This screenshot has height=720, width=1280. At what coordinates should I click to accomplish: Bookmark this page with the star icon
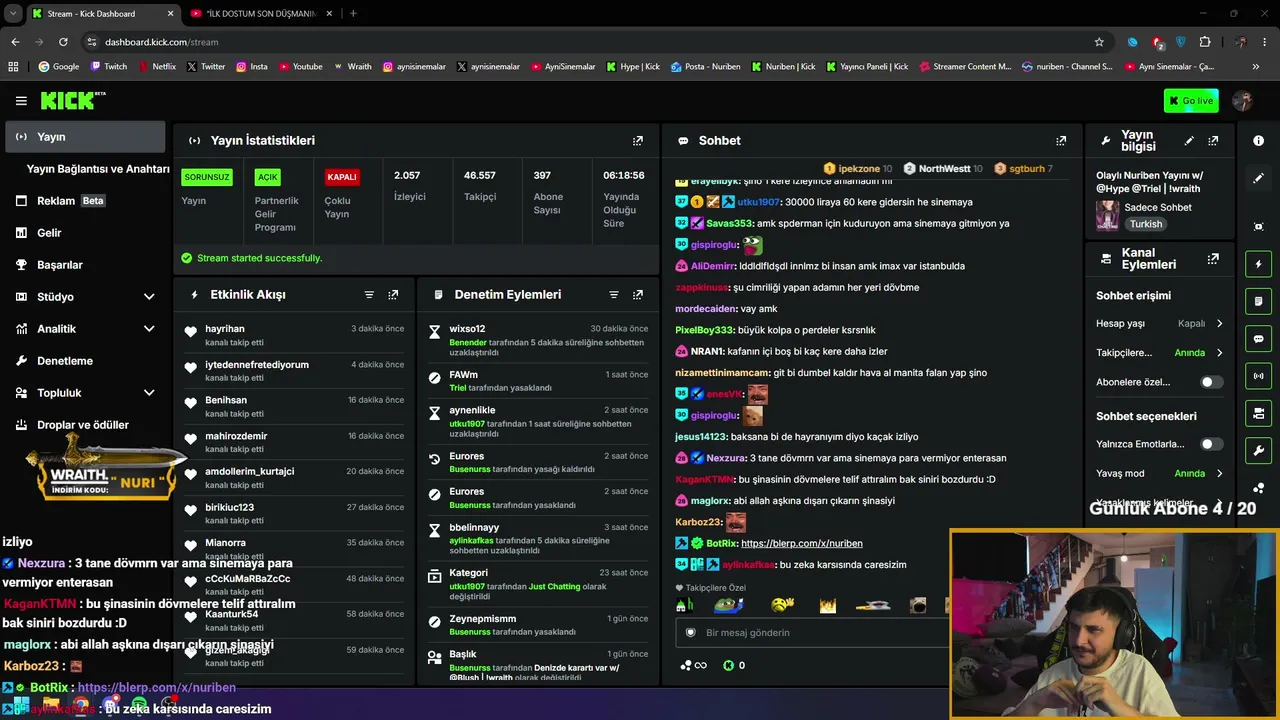(1099, 42)
